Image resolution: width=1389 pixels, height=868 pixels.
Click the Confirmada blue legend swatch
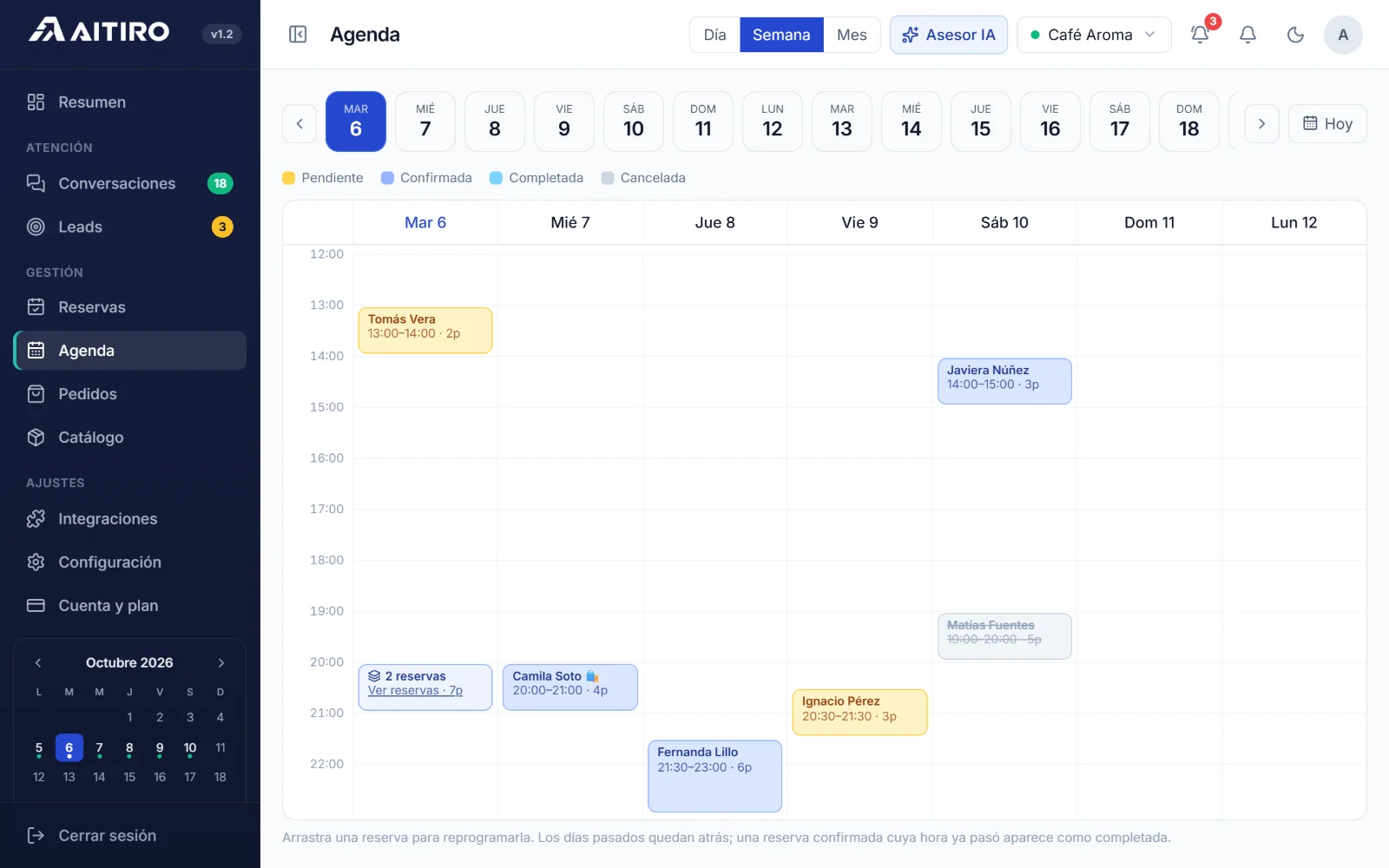(388, 178)
